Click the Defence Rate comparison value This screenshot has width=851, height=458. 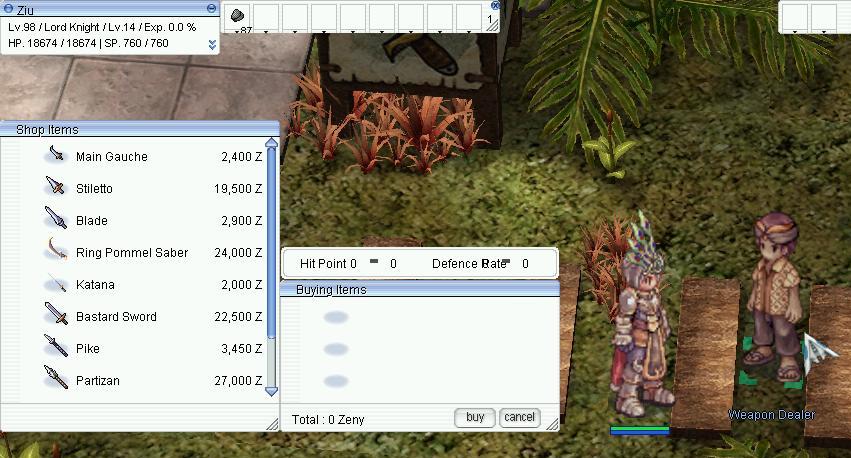click(x=525, y=264)
